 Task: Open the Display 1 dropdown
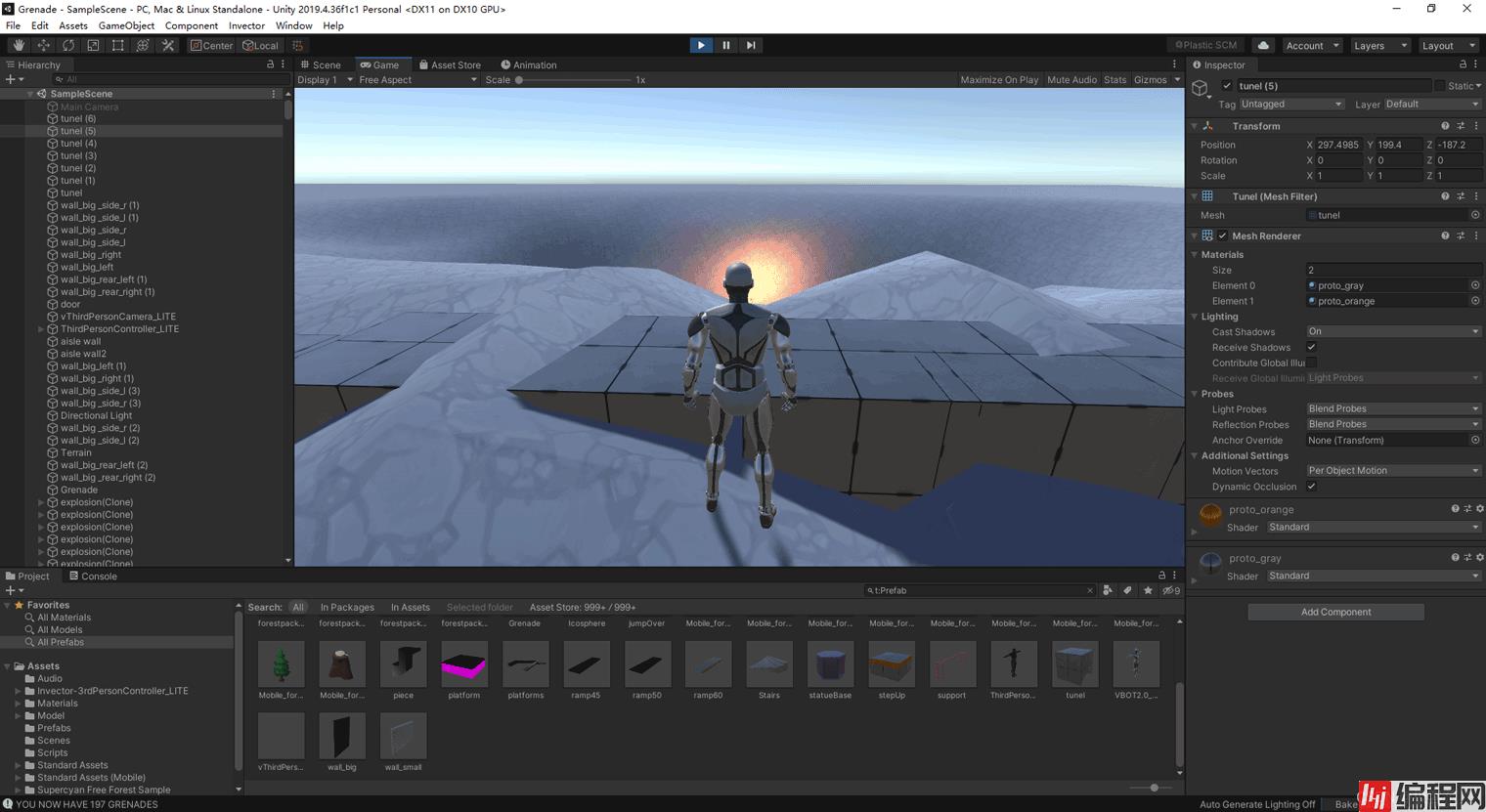[x=325, y=80]
